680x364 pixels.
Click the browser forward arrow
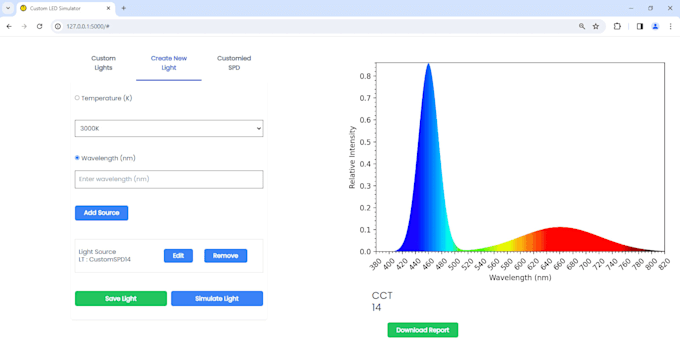pos(24,26)
